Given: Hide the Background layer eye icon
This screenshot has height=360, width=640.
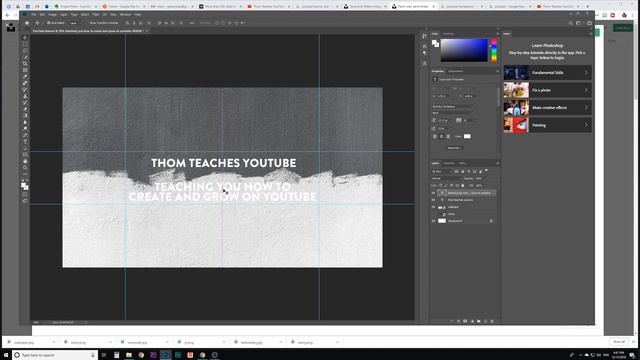Looking at the screenshot, I should click(x=433, y=221).
